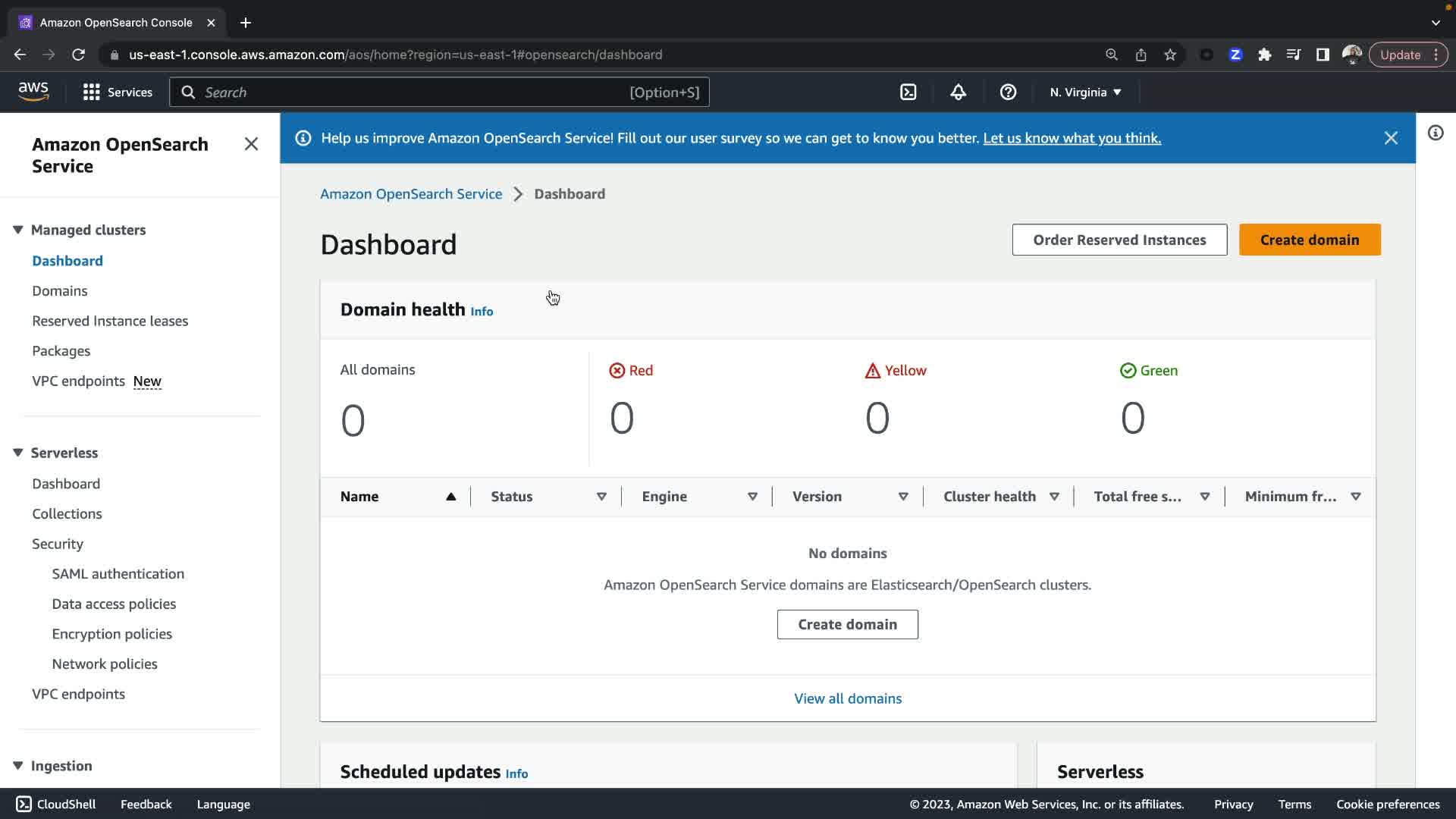Open the info panel icon at right edge

[1436, 133]
